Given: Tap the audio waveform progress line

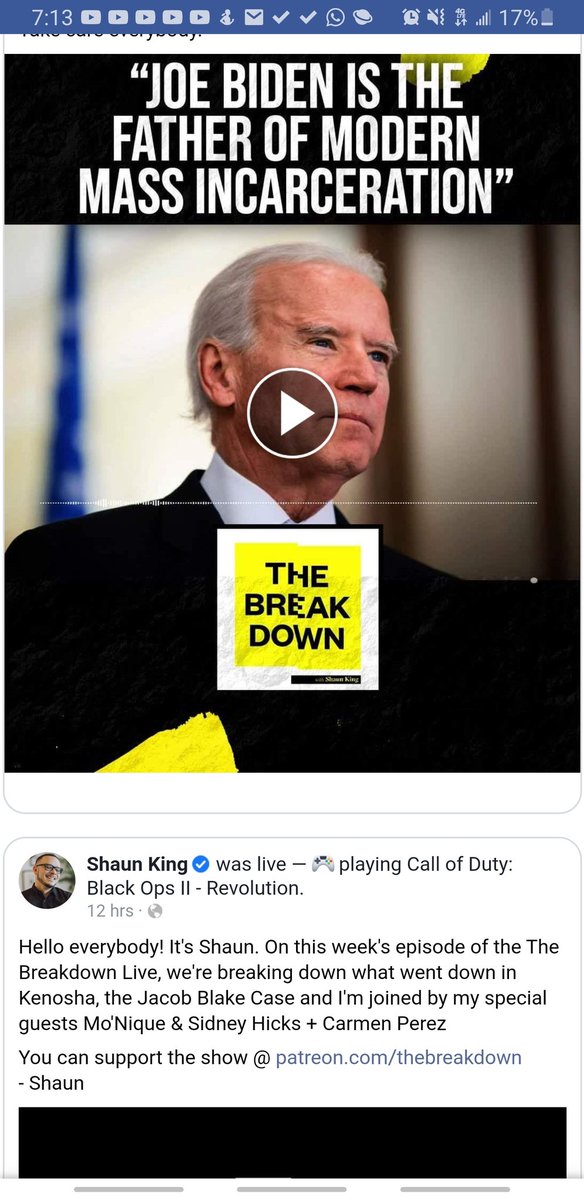Looking at the screenshot, I should pos(288,502).
